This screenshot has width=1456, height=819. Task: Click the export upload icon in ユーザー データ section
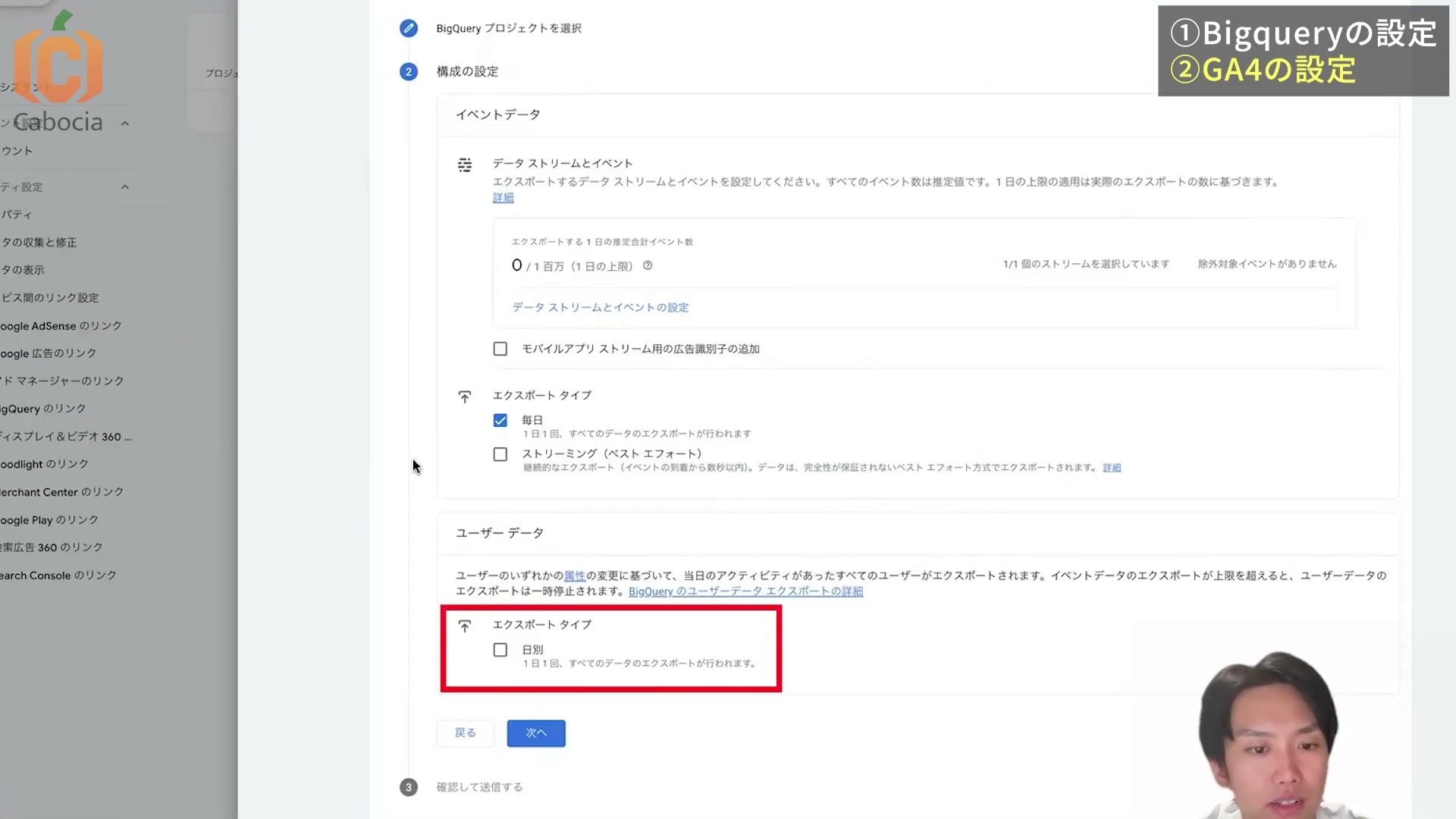[465, 626]
